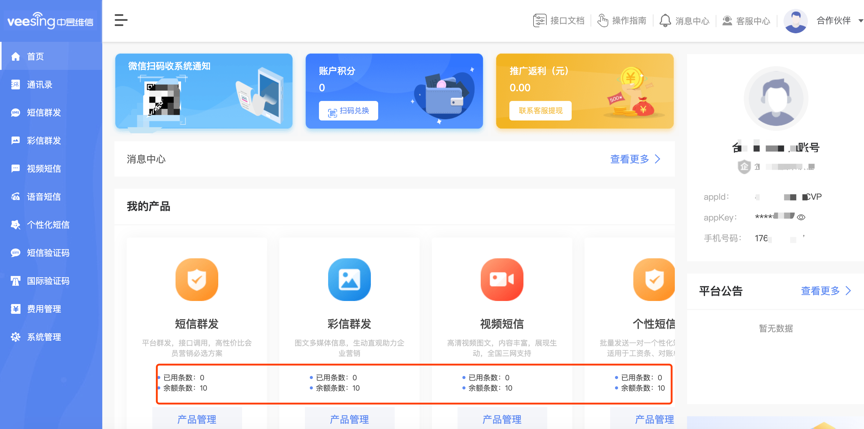Expand 消息中心 查看更多 chevron
The width and height of the screenshot is (864, 429).
point(657,159)
